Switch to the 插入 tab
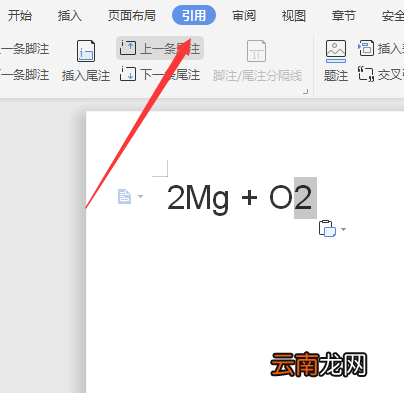 pyautogui.click(x=69, y=15)
